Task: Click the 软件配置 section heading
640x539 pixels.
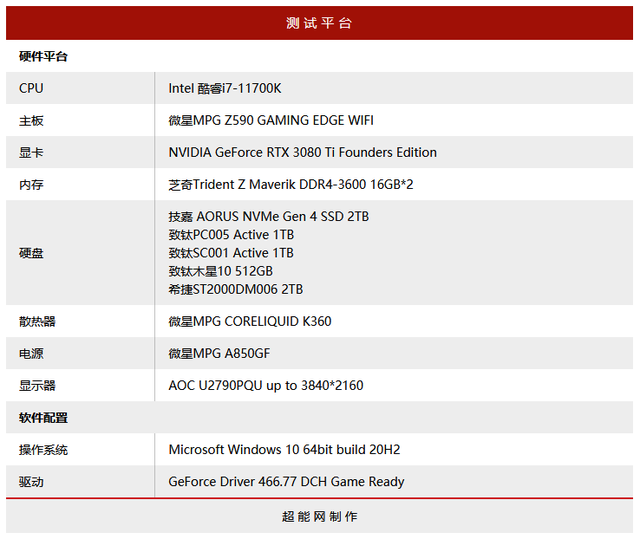Action: coord(44,417)
